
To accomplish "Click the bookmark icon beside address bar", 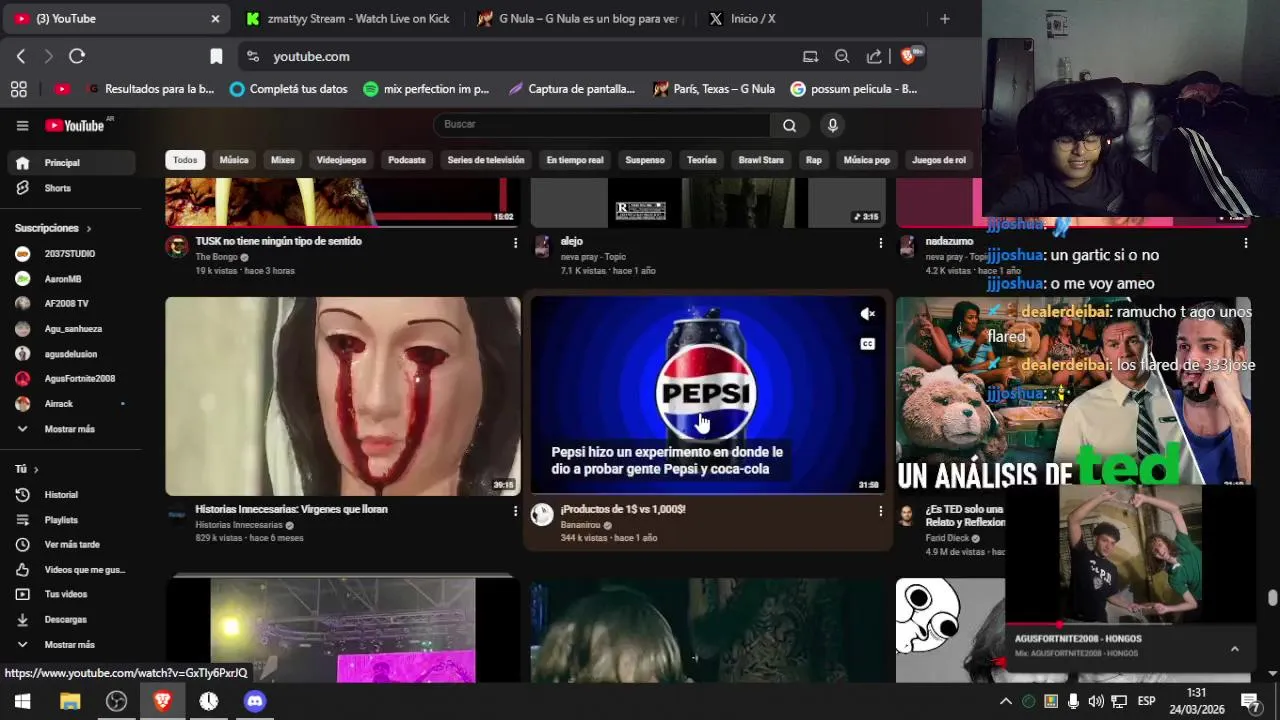I will [x=216, y=56].
